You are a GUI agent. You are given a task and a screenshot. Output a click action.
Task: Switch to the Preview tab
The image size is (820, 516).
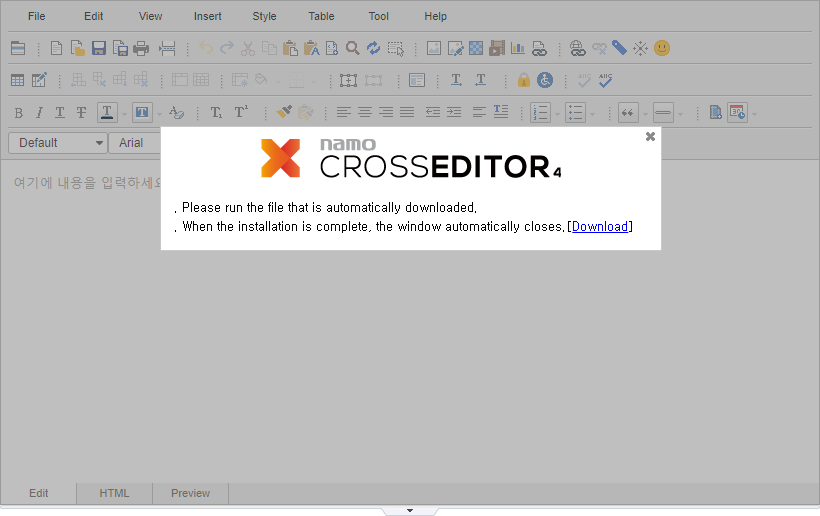[x=190, y=493]
